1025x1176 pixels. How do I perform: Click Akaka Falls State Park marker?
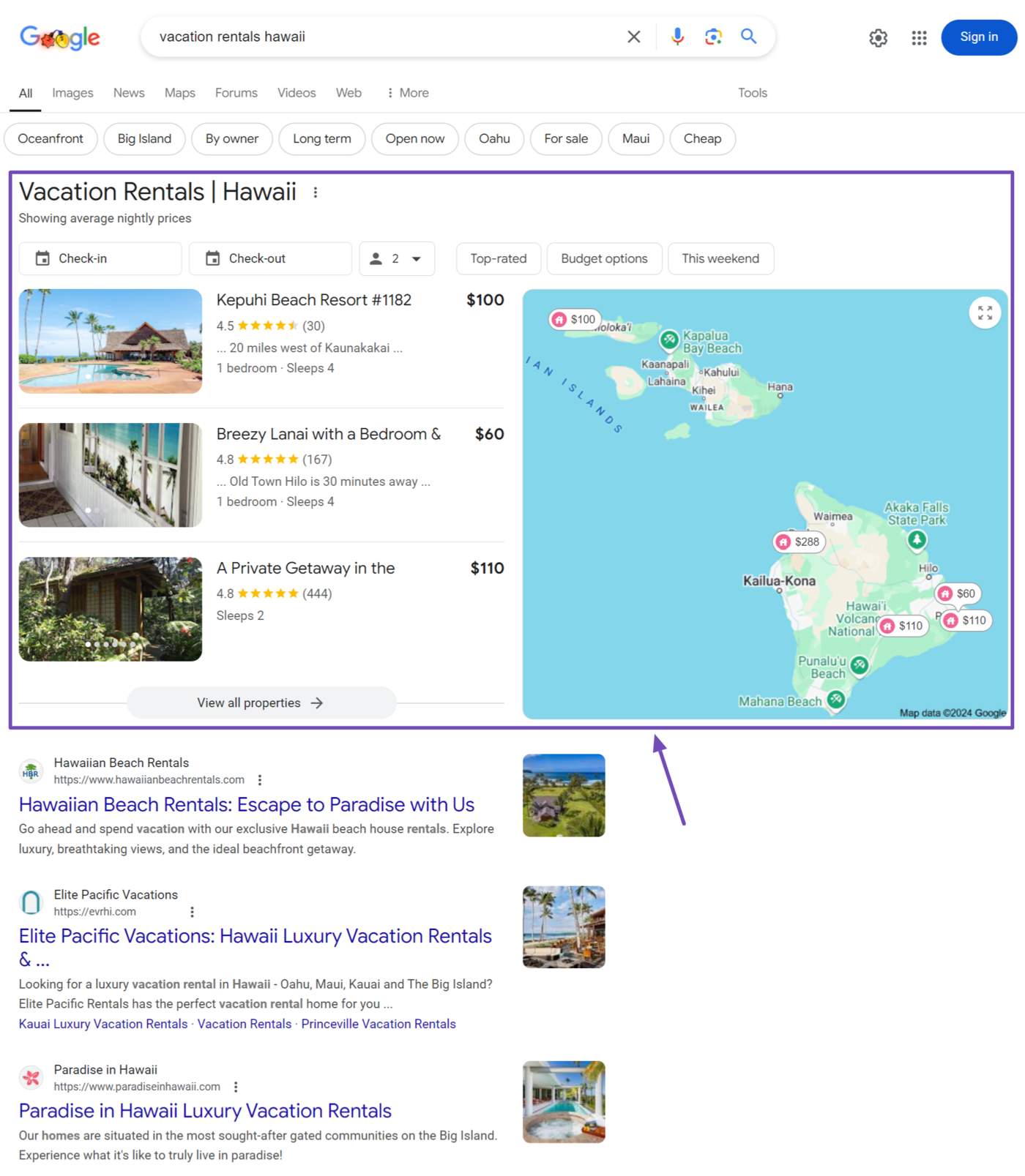pos(917,540)
